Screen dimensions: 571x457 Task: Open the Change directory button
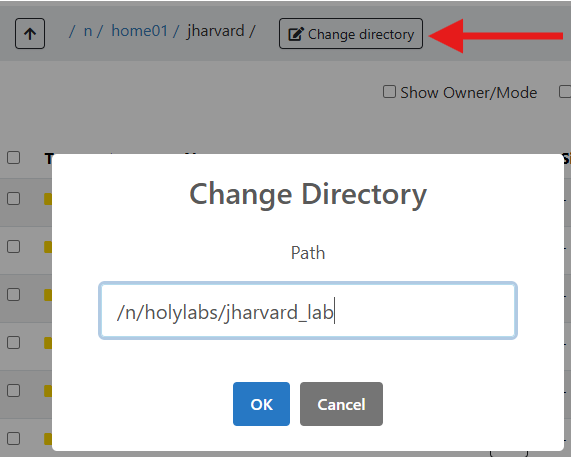point(351,34)
